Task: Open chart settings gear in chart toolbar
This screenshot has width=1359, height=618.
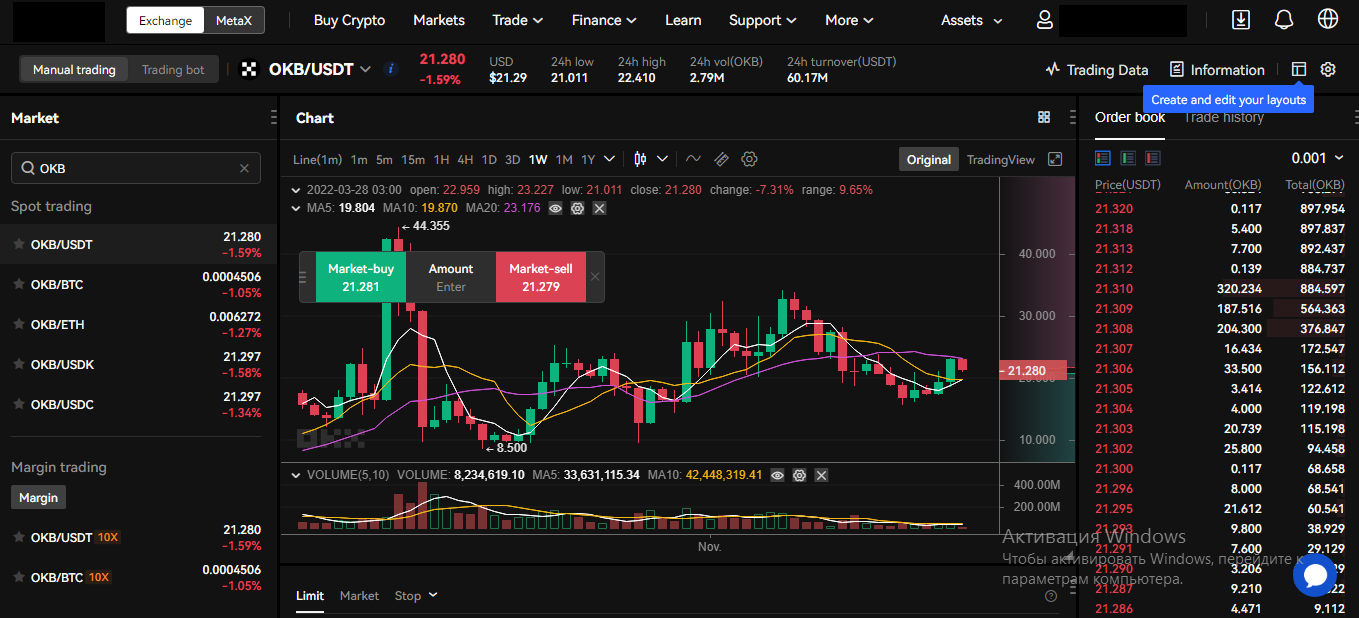Action: (749, 159)
